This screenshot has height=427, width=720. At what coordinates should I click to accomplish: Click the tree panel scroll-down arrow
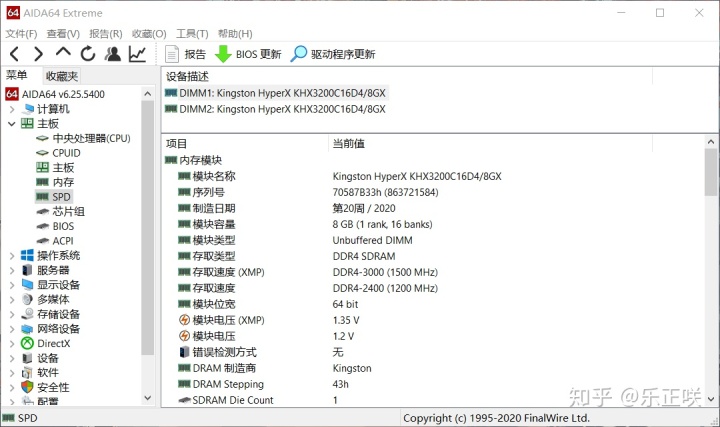tap(147, 398)
